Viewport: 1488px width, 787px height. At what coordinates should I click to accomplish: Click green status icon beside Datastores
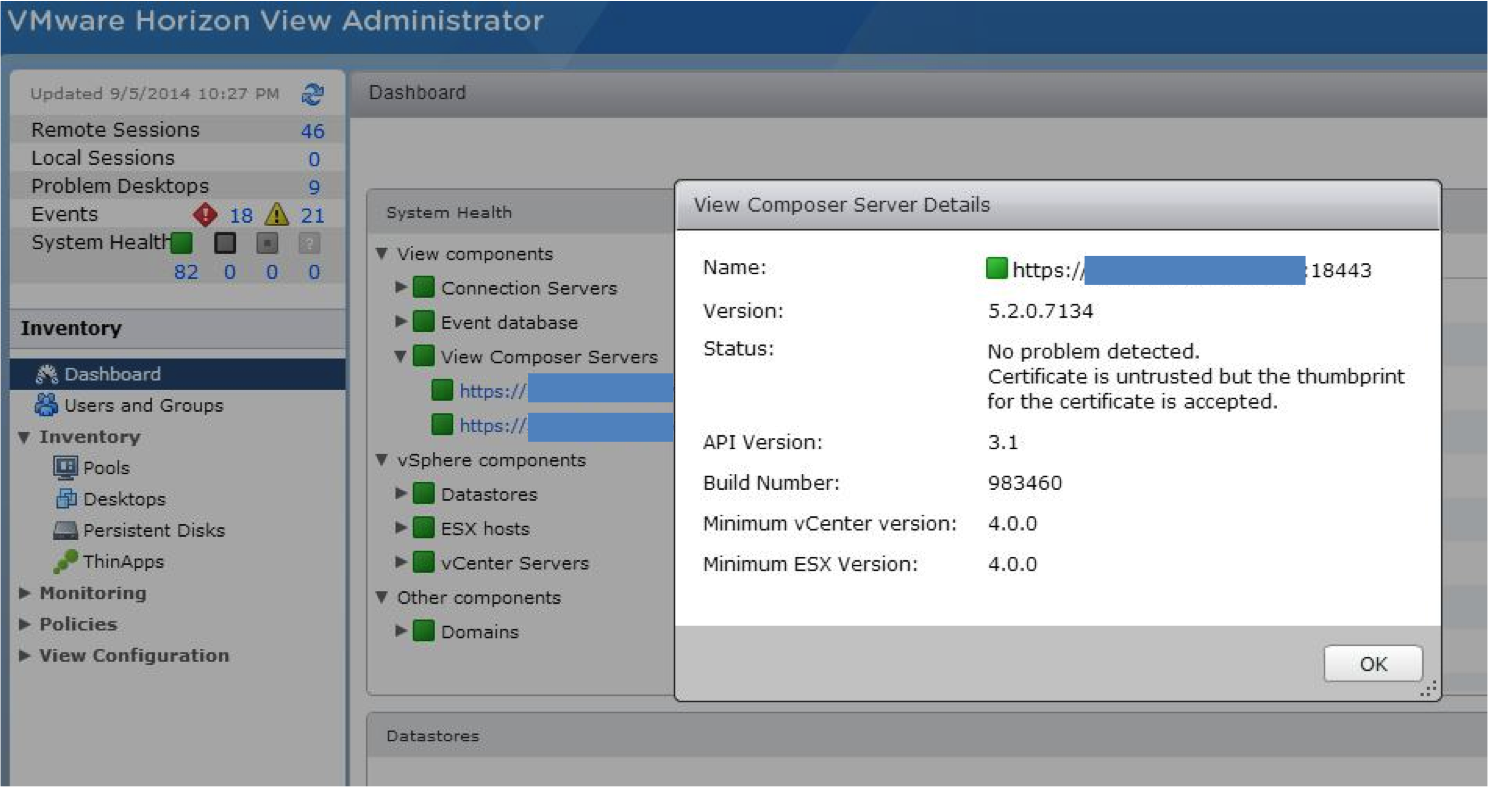[x=424, y=494]
